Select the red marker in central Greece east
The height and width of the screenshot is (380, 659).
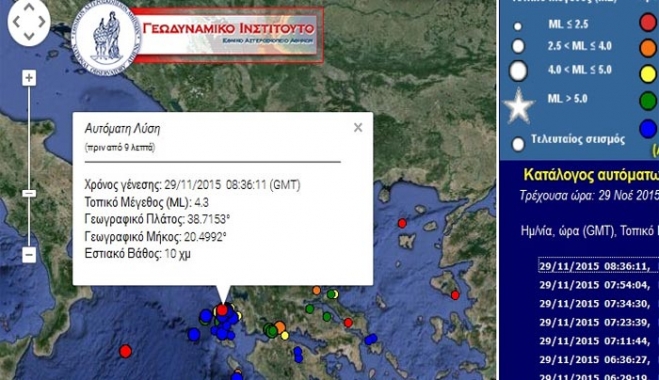point(348,322)
